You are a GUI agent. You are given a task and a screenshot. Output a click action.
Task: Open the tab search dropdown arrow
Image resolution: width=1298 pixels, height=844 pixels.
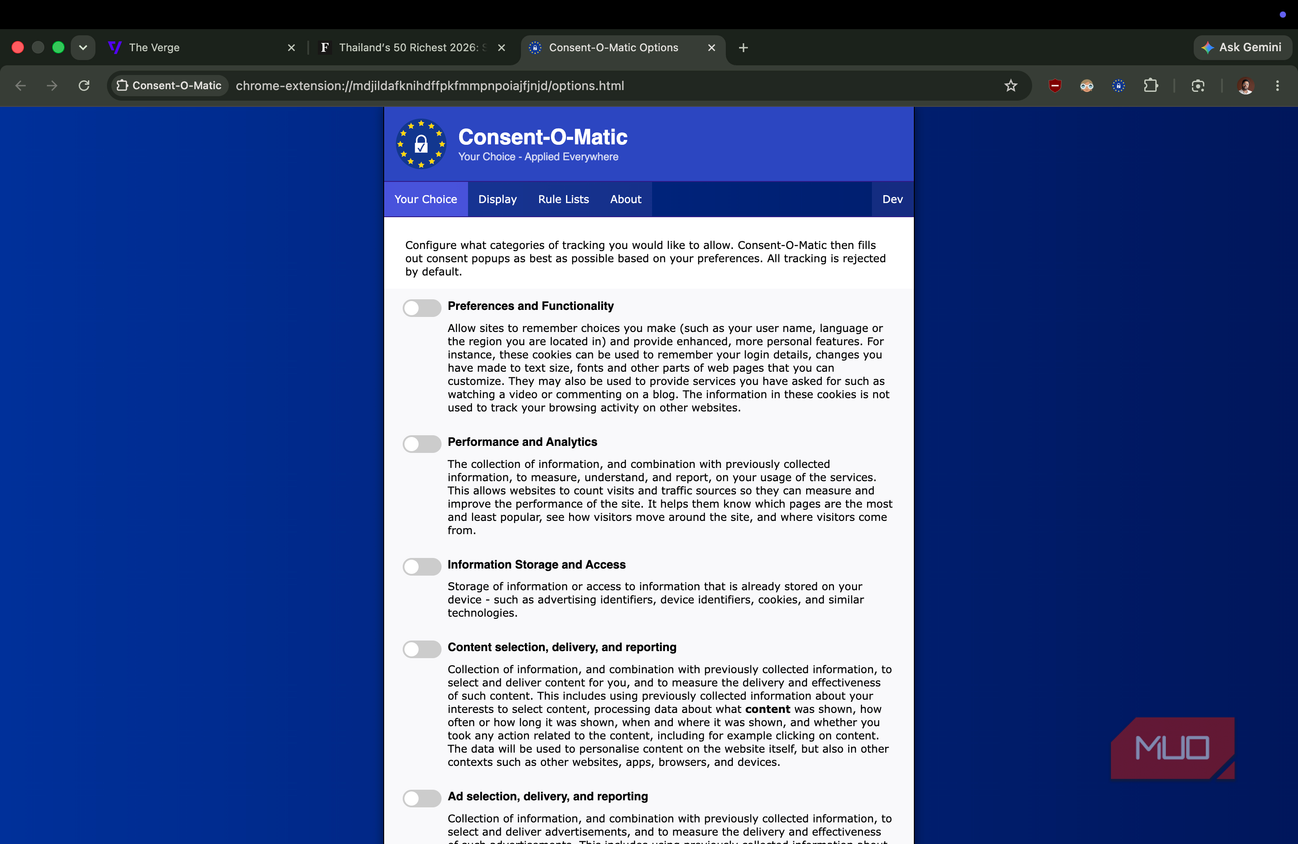coord(83,47)
